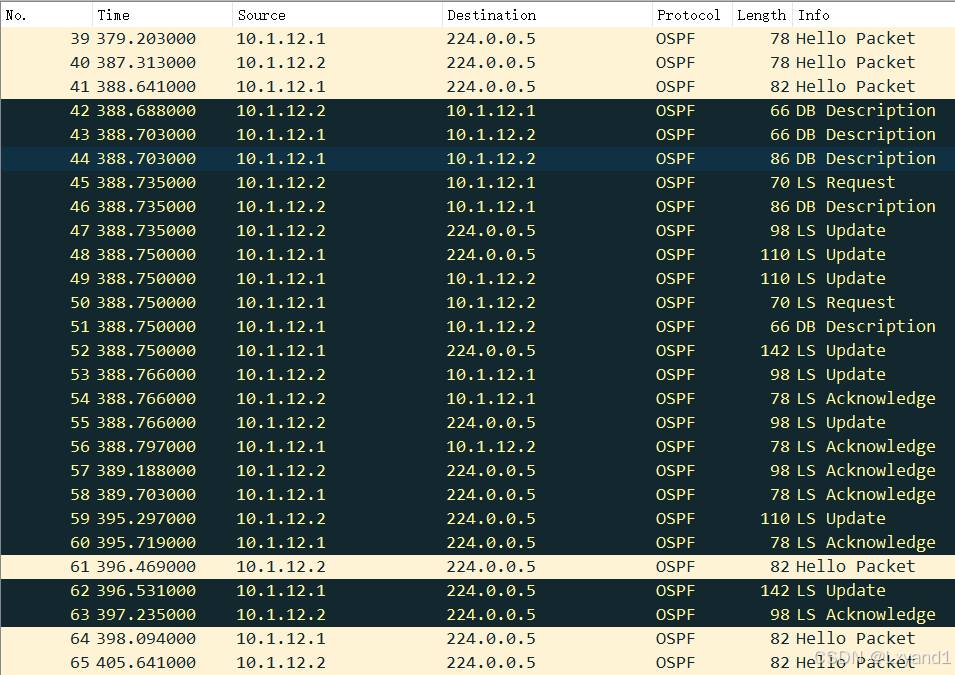Sort packets by the No. column header
955x675 pixels.
[46, 15]
